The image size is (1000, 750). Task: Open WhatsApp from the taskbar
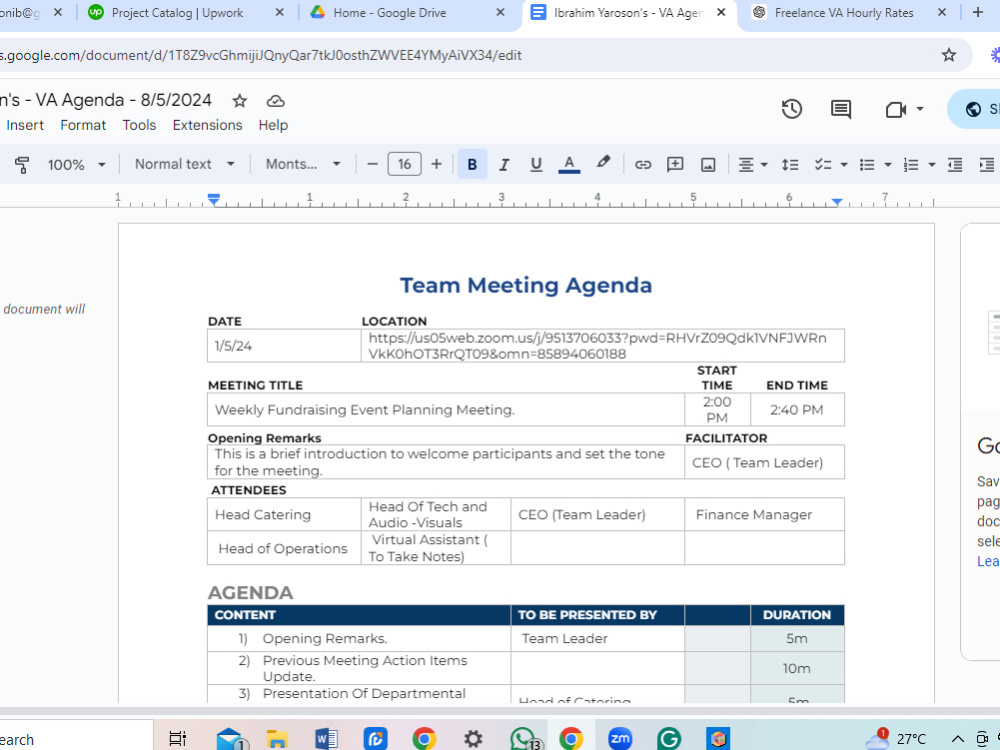[x=523, y=739]
